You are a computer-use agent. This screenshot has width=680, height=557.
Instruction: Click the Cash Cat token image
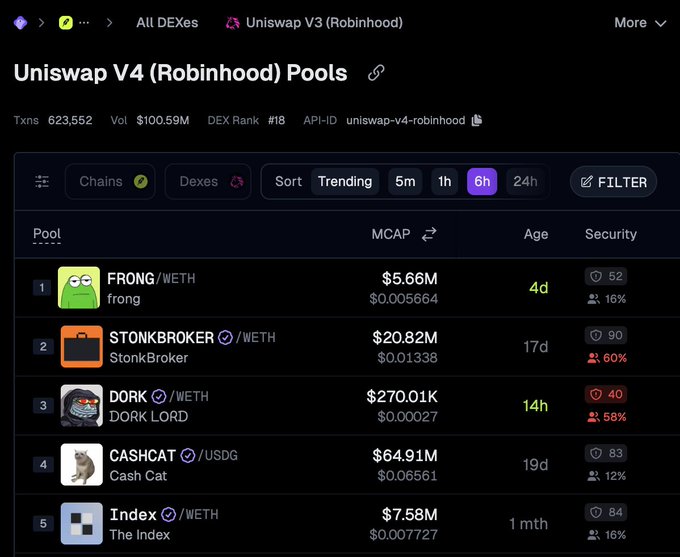pos(82,465)
